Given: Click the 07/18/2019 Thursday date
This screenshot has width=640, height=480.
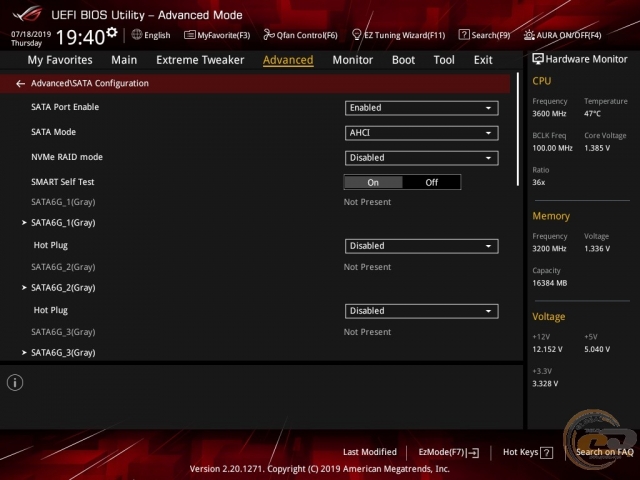Looking at the screenshot, I should point(31,38).
